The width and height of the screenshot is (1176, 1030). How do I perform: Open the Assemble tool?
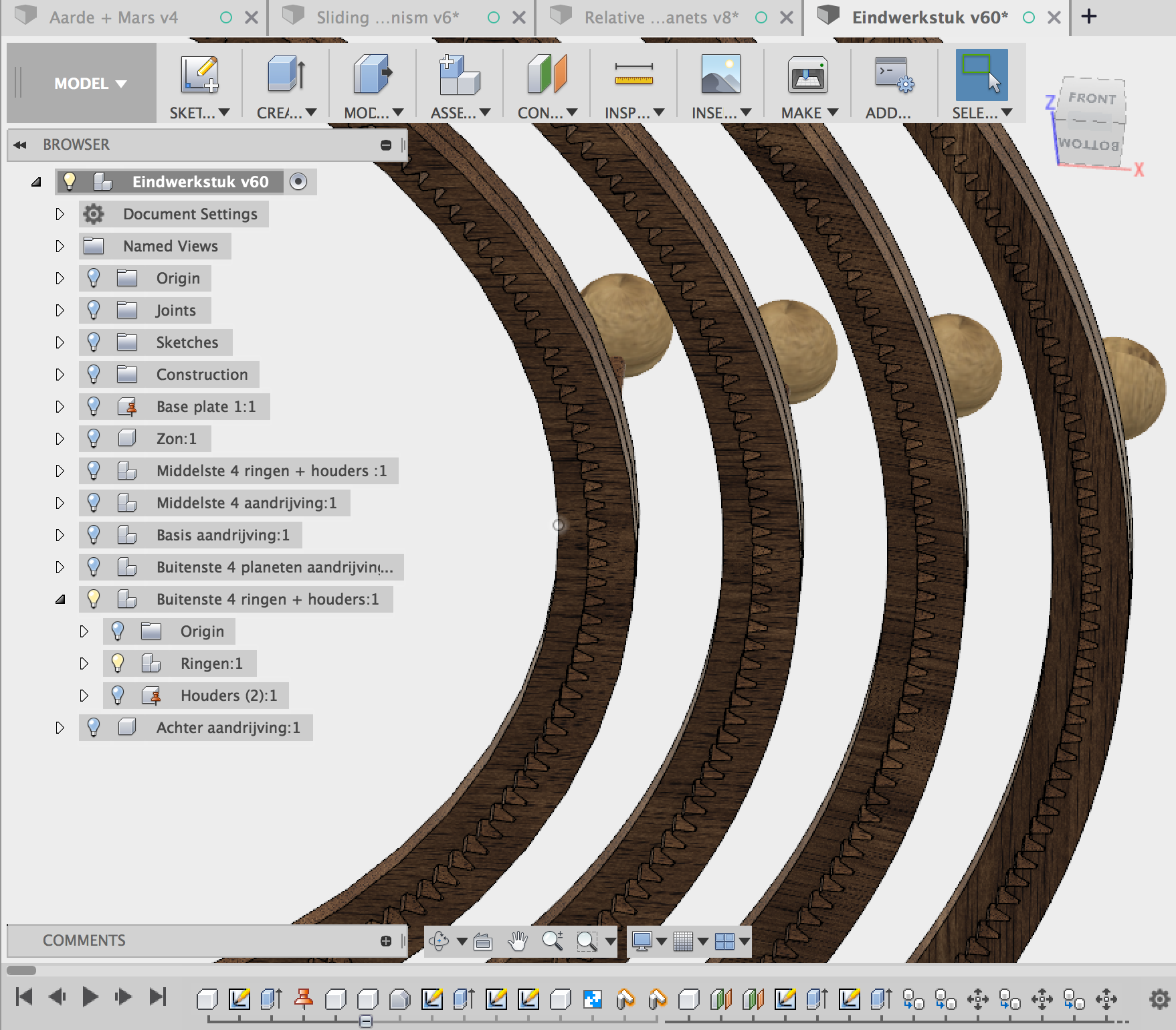tap(456, 74)
